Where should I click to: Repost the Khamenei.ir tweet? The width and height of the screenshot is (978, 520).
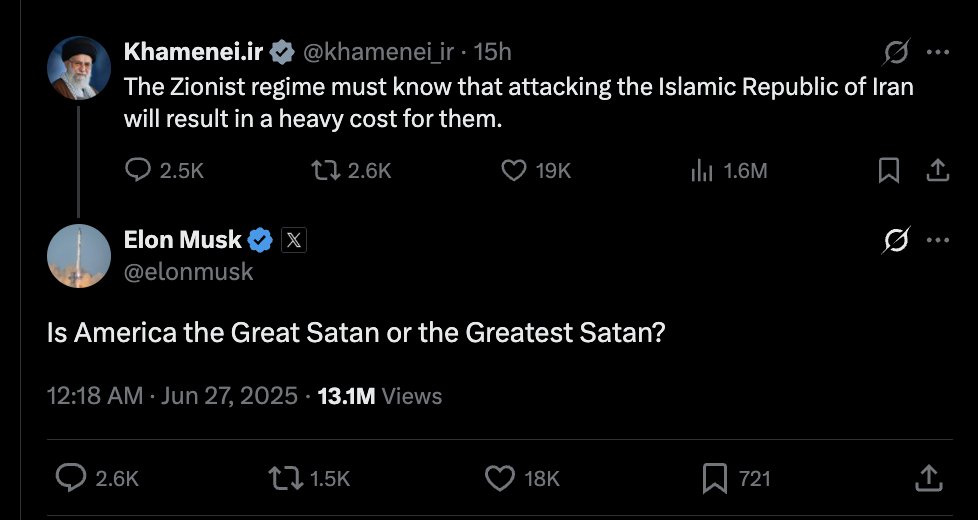click(326, 171)
